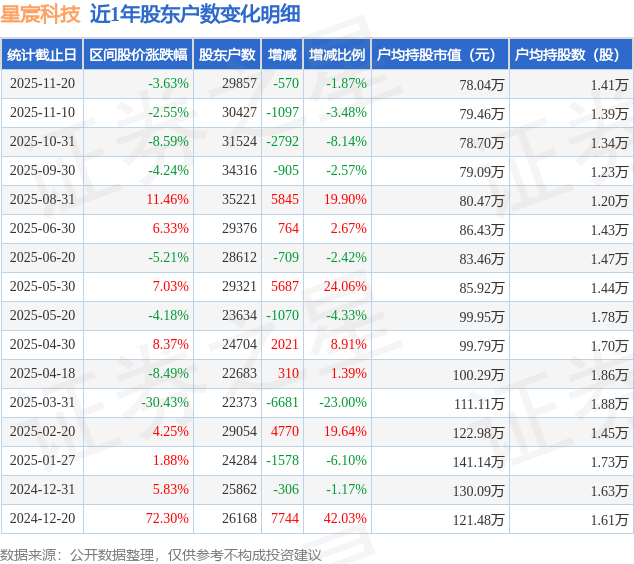The image size is (634, 564).
Task: Click the -30.43% price change cell
Action: tap(165, 402)
